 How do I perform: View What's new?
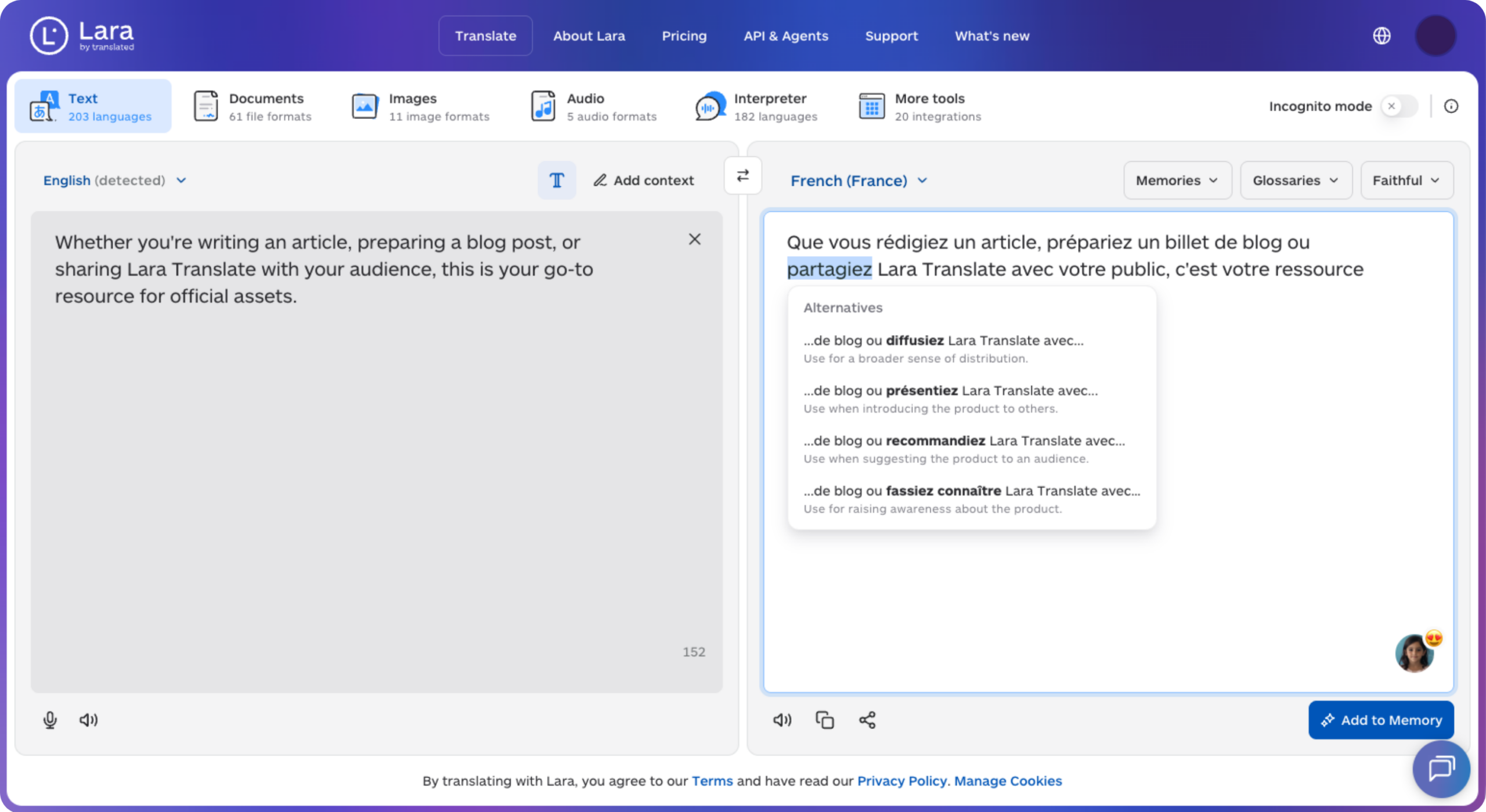coord(992,36)
